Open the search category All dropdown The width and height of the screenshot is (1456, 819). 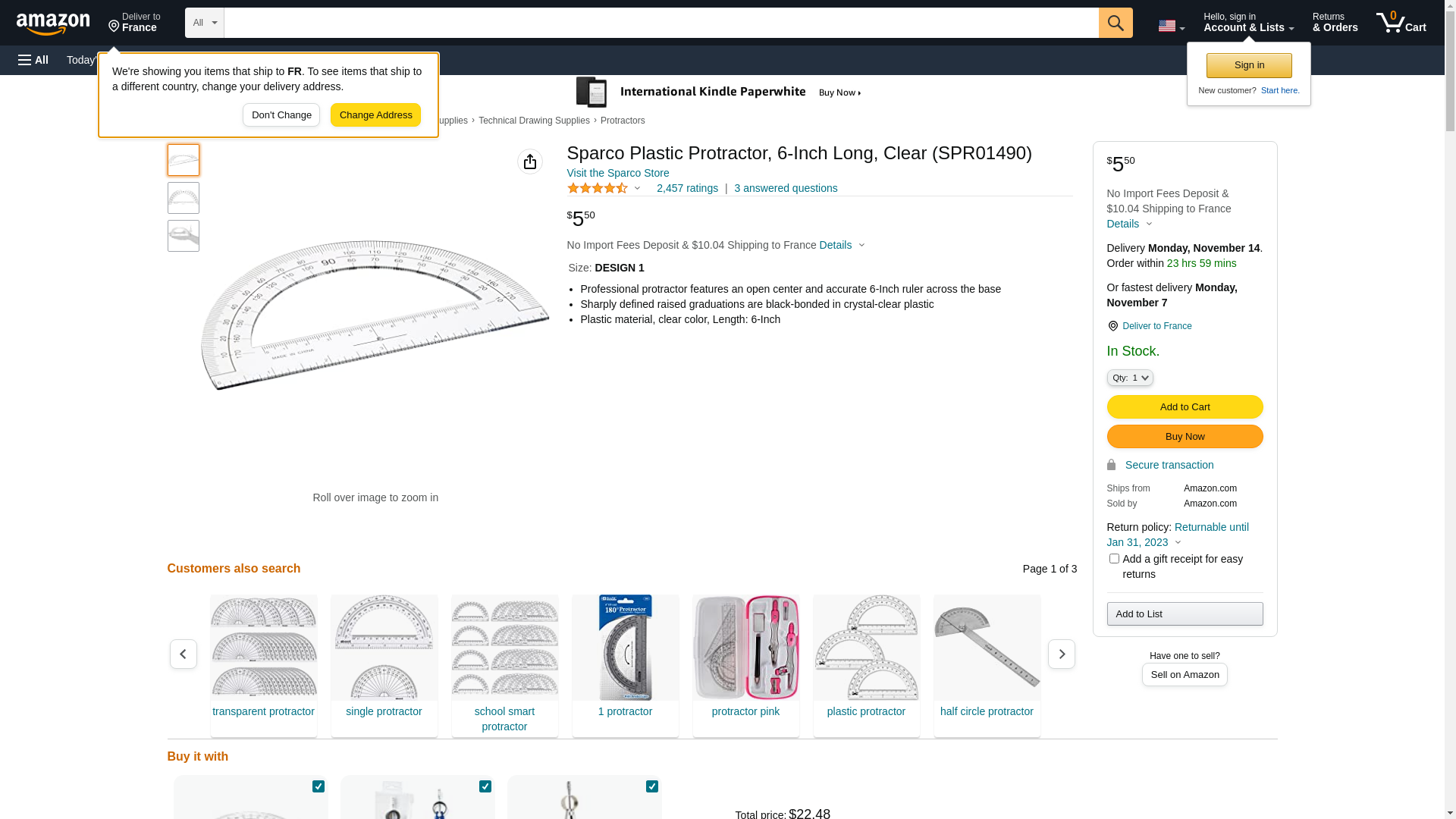click(x=204, y=23)
